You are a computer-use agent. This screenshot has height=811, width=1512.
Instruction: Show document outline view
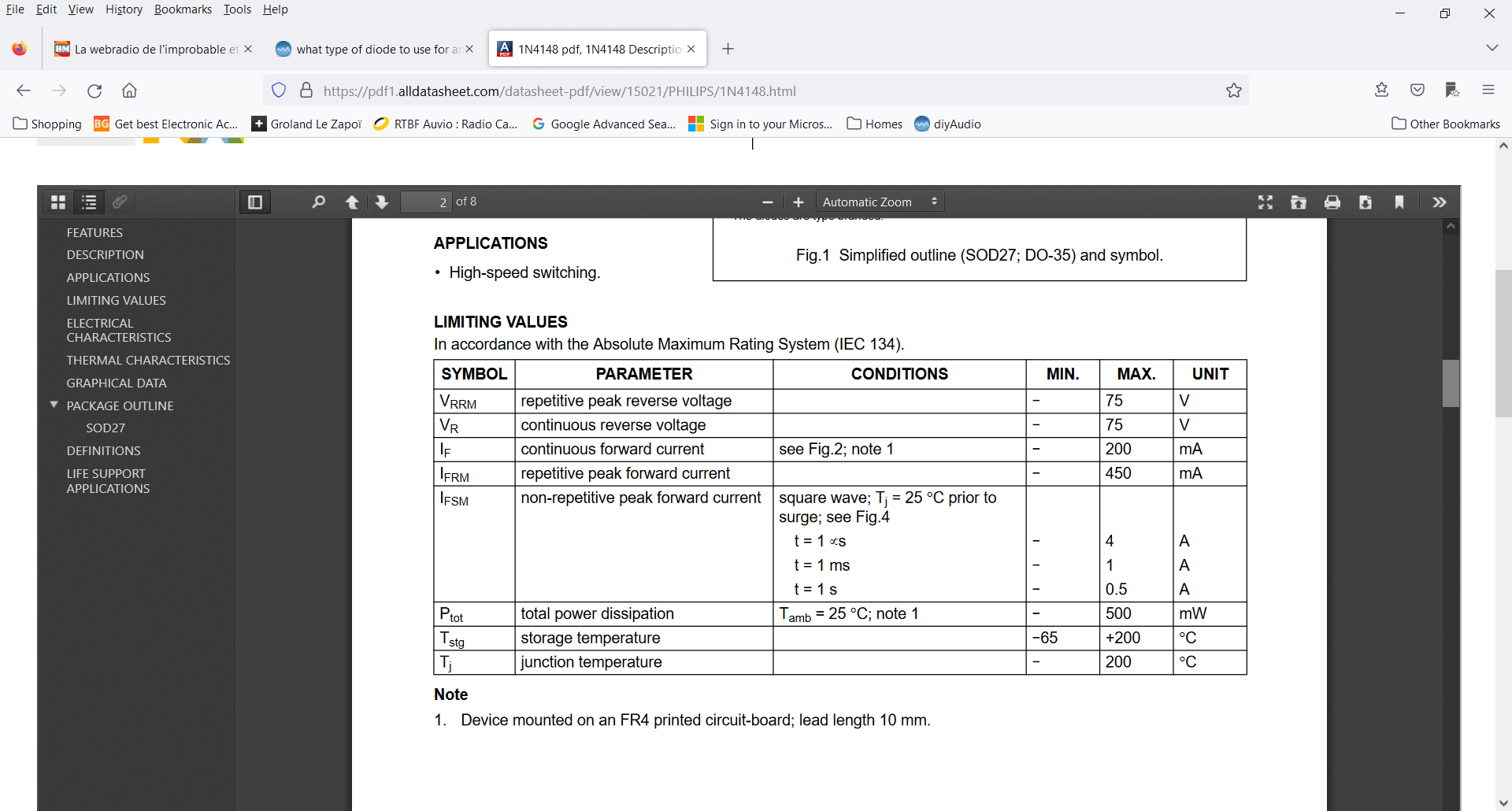point(89,202)
